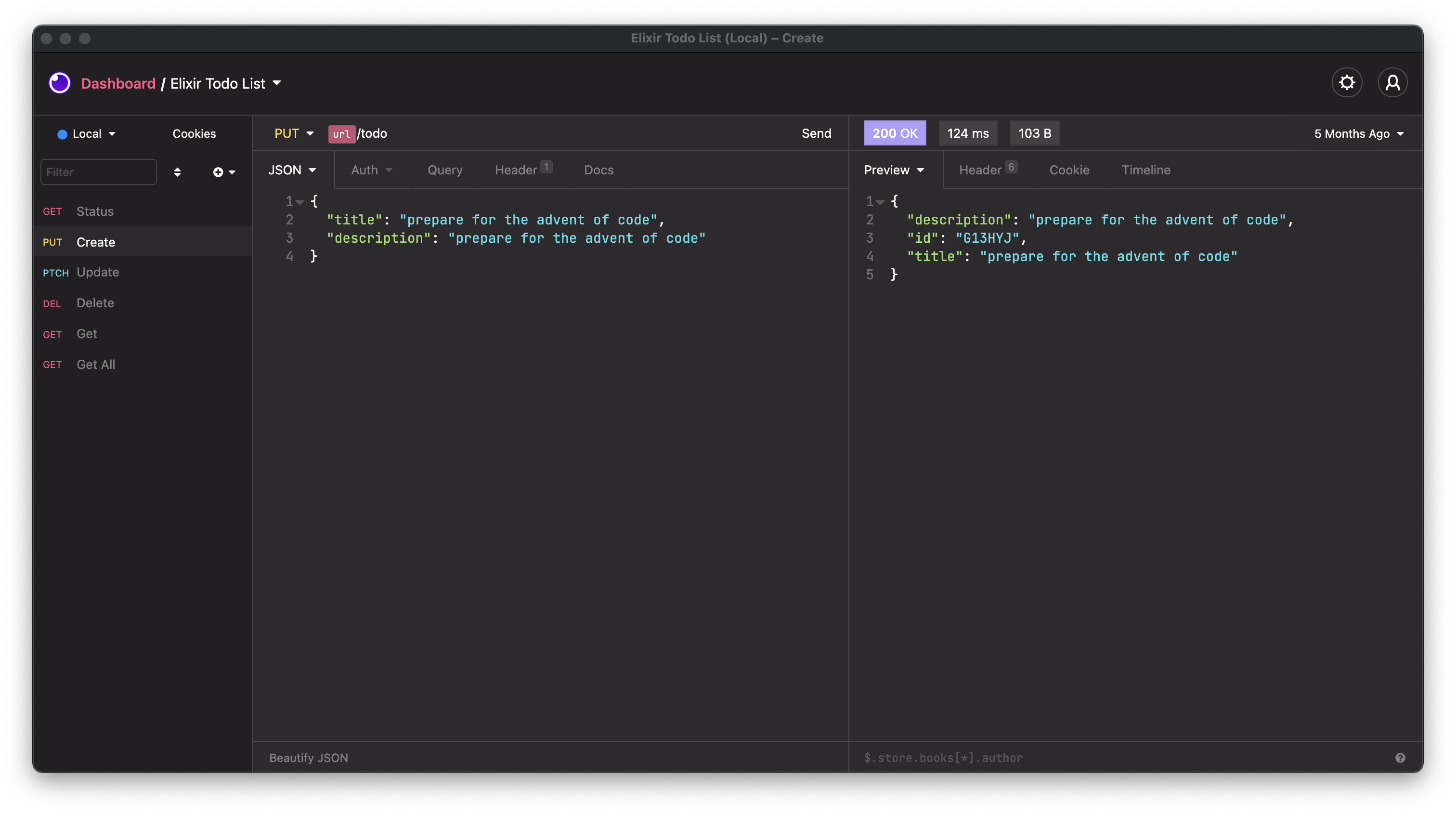Click the Insomnia purple logo
Image resolution: width=1456 pixels, height=813 pixels.
(59, 83)
